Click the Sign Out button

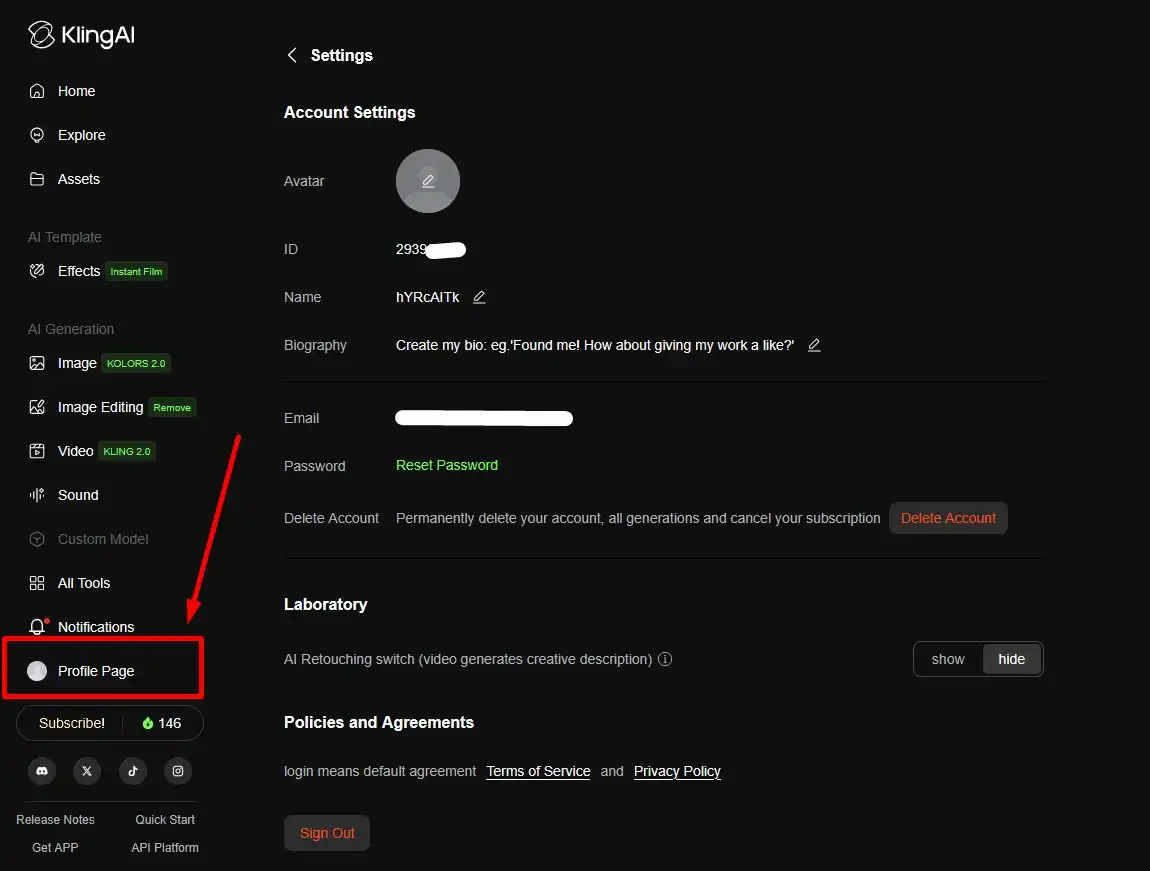pos(327,834)
